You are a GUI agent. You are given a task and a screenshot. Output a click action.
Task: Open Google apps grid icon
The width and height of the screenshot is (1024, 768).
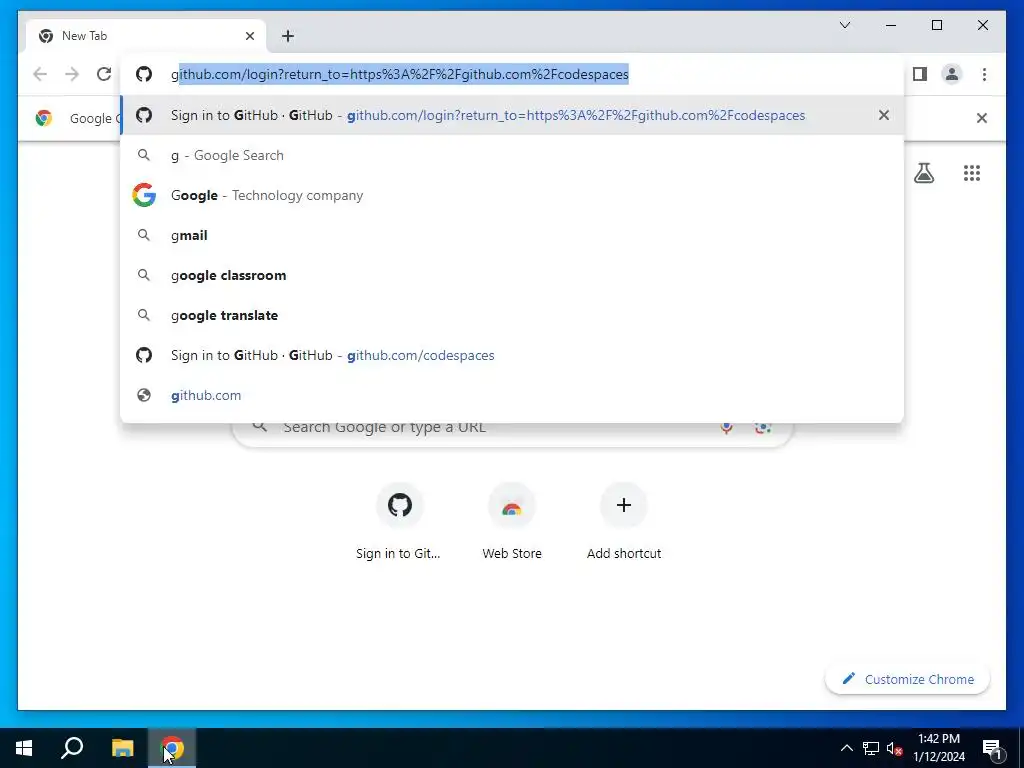click(x=972, y=173)
